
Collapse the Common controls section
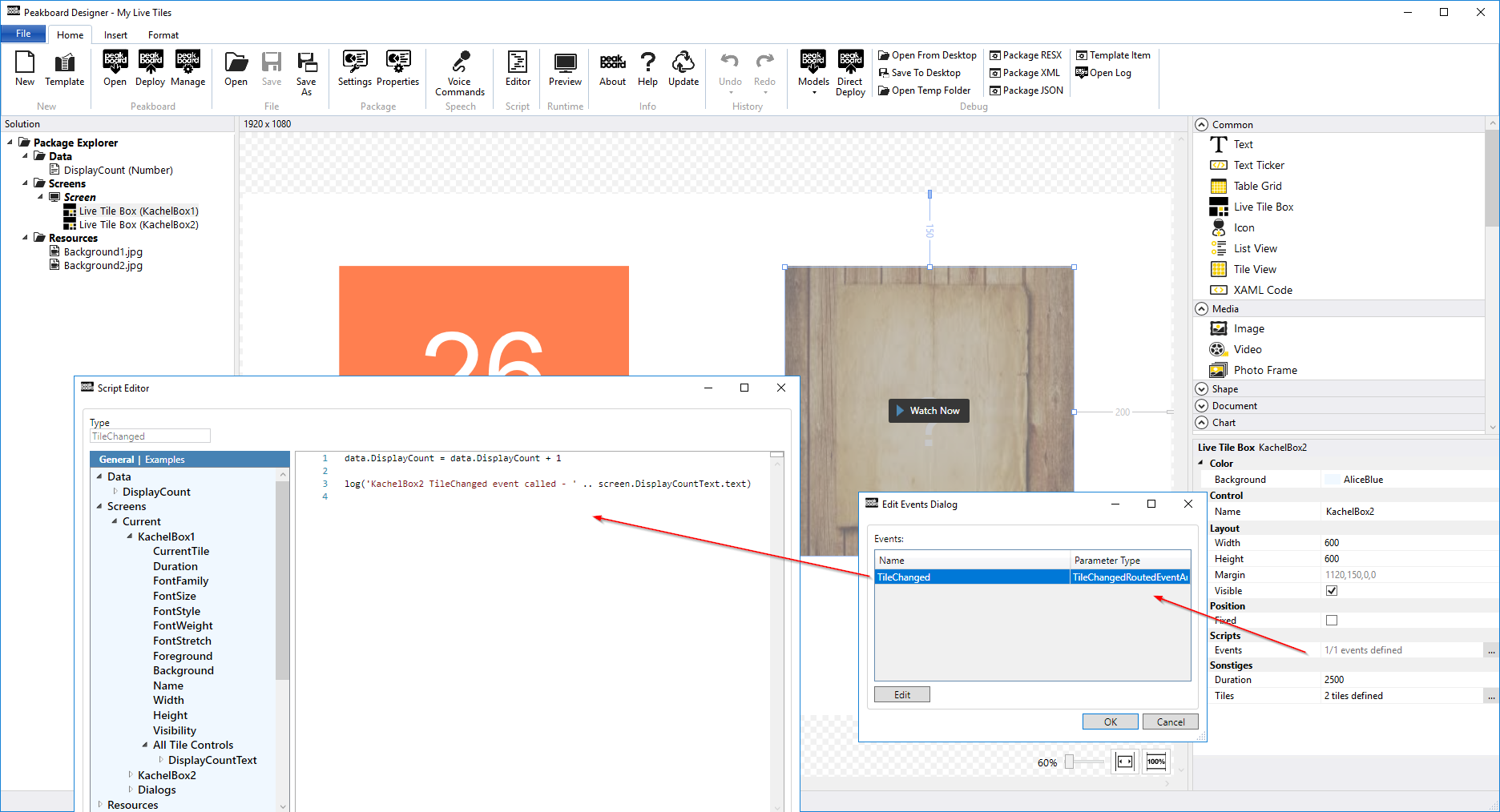(x=1201, y=125)
